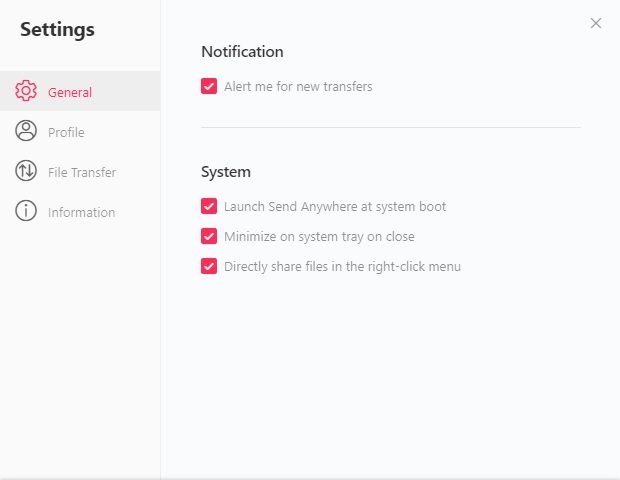
Task: Switch to the File Transfer section
Action: (x=82, y=172)
